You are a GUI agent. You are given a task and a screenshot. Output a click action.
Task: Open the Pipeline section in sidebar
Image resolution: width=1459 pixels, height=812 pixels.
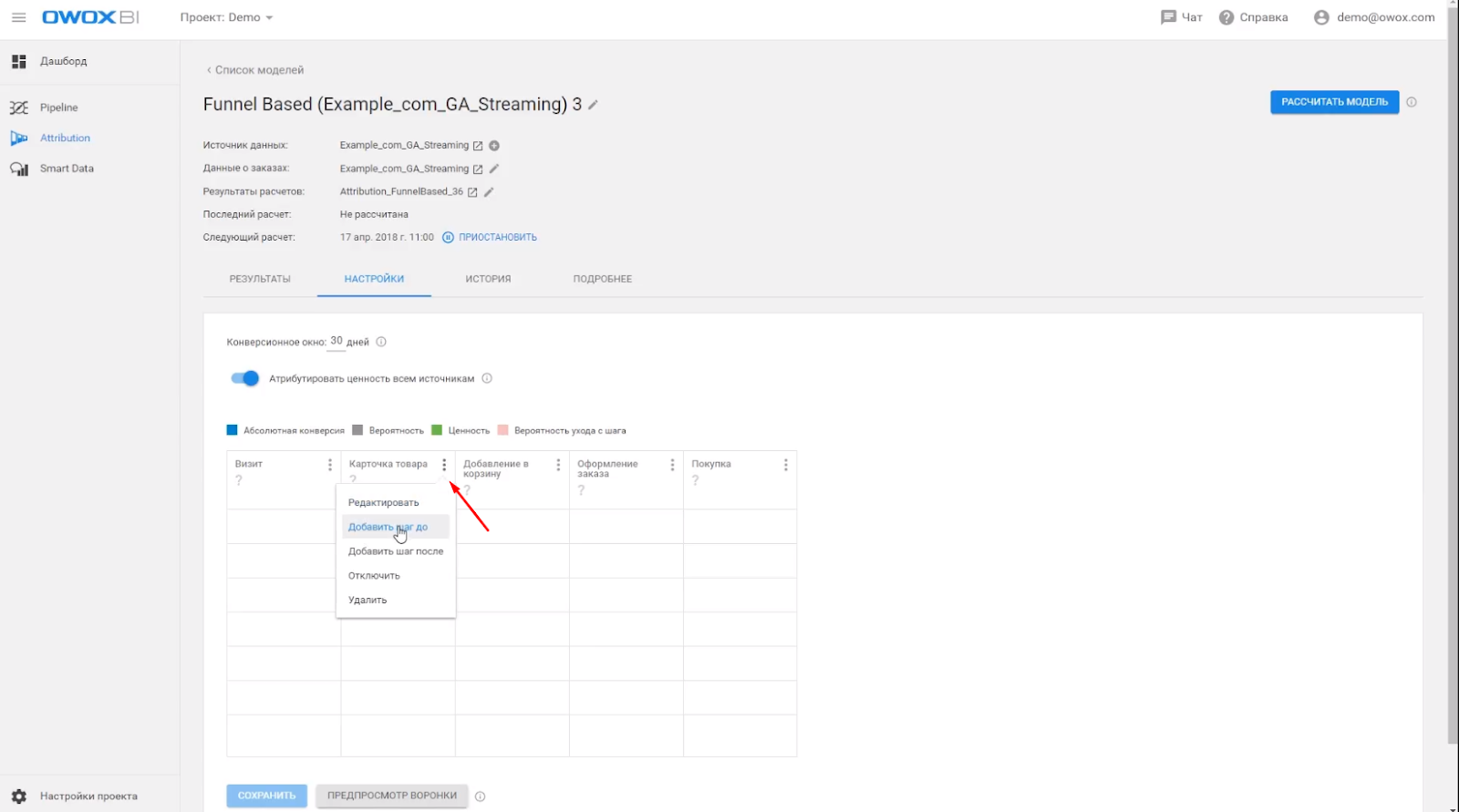[x=58, y=108]
